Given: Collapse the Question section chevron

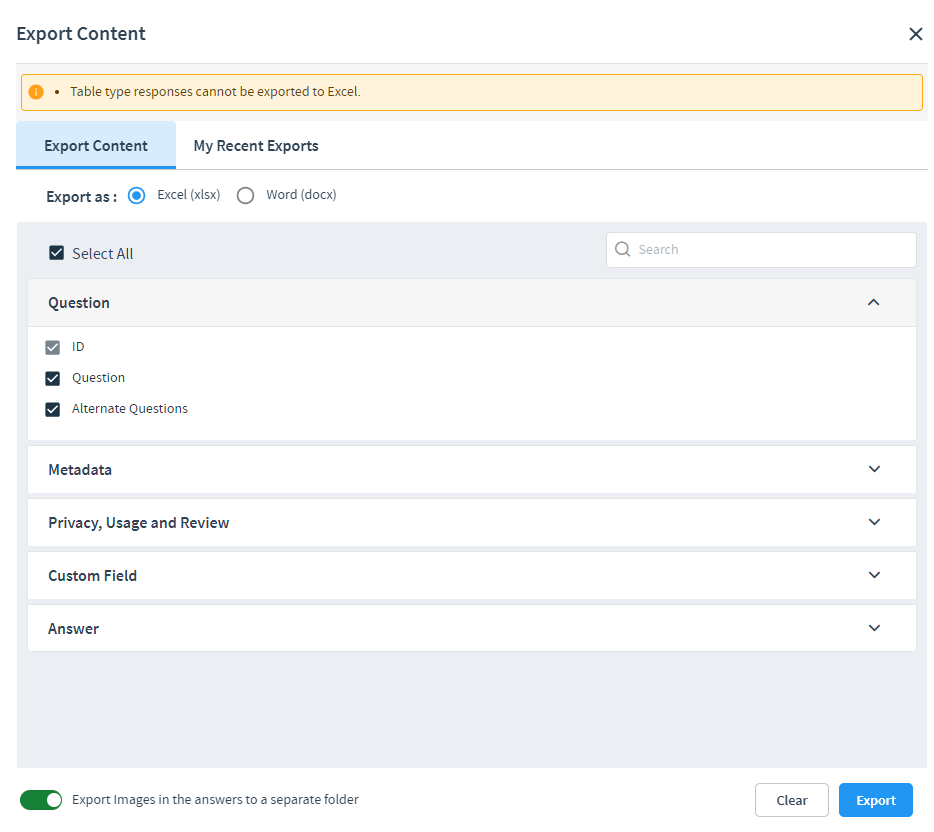Looking at the screenshot, I should click(873, 303).
